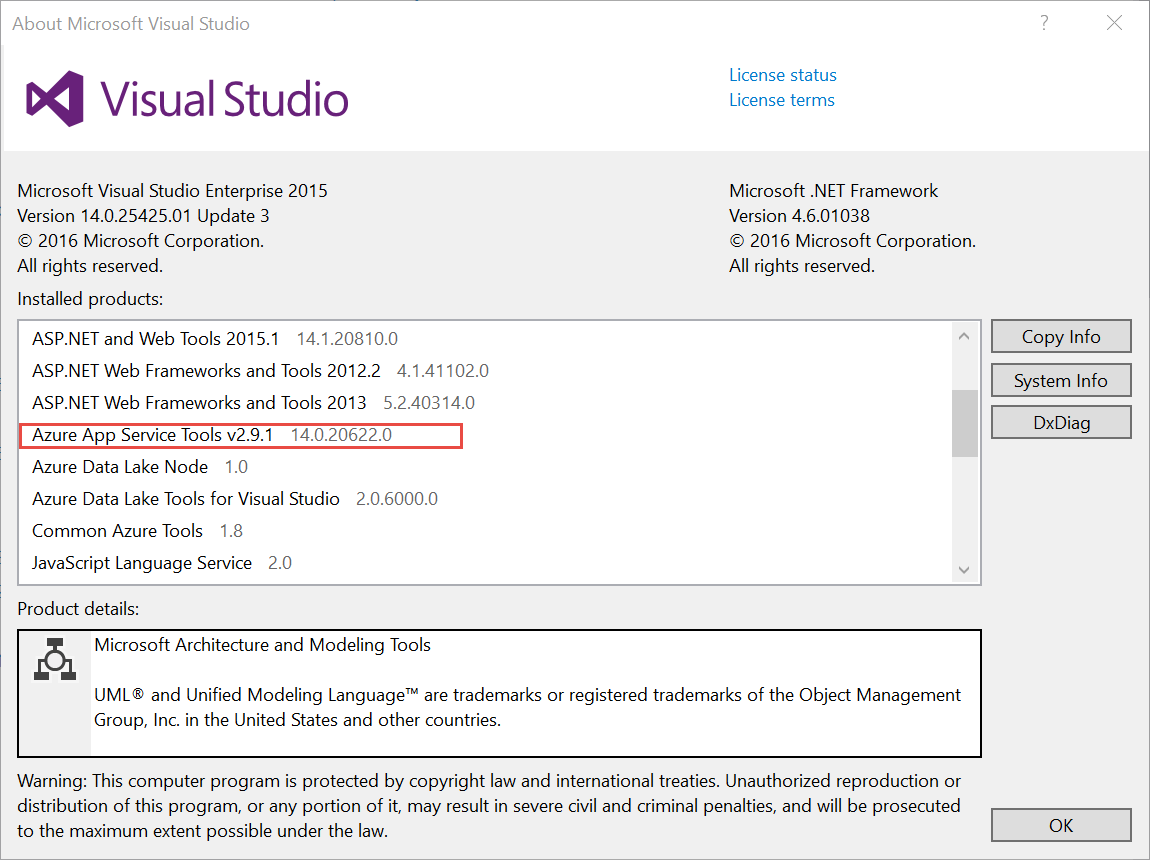Viewport: 1150px width, 860px height.
Task: Click Microsoft Visual Studio Enterprise 2015 text
Action: (x=172, y=191)
